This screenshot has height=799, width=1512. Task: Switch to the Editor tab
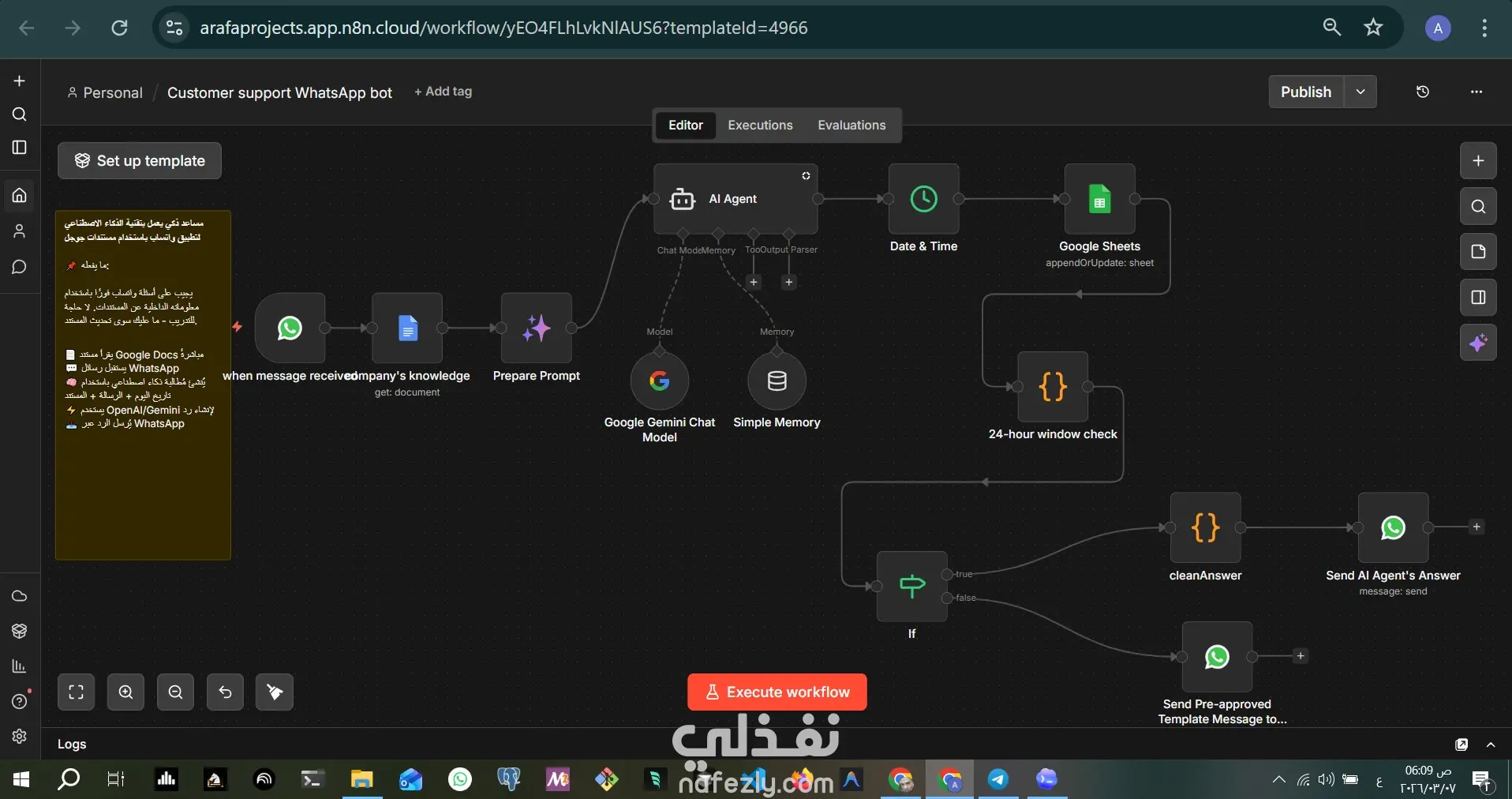(686, 126)
